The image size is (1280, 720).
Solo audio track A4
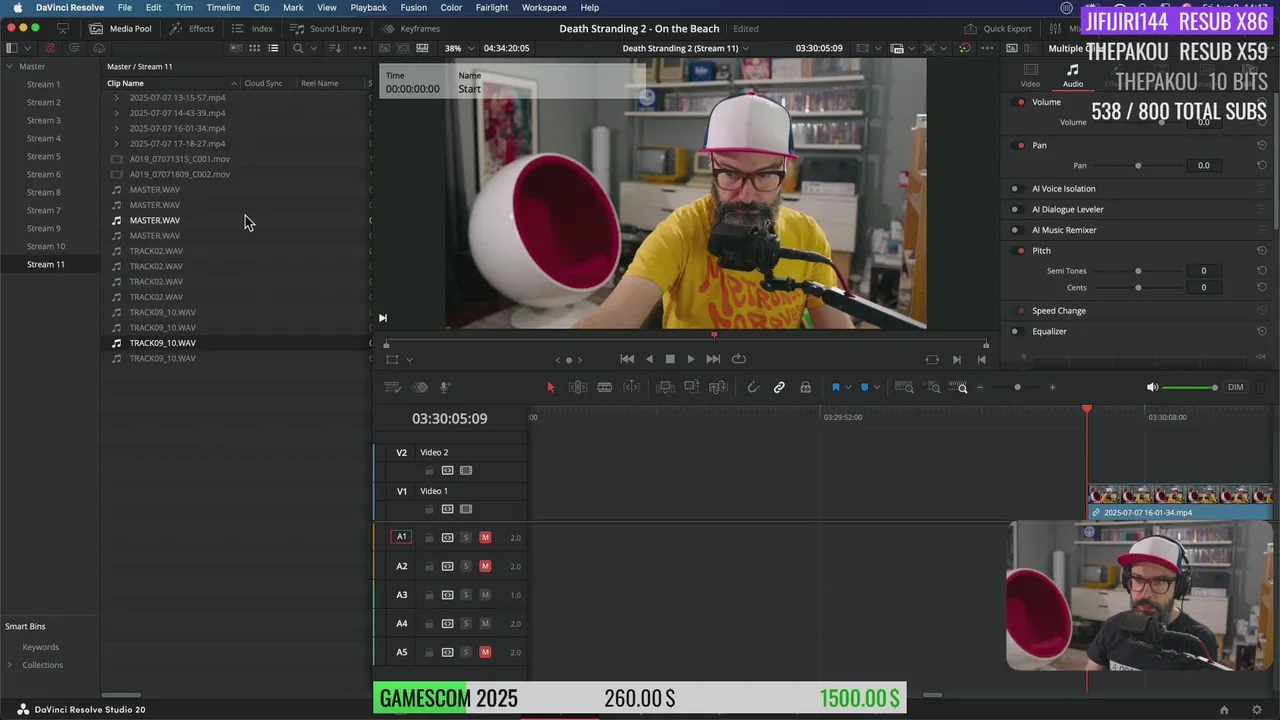pos(466,624)
